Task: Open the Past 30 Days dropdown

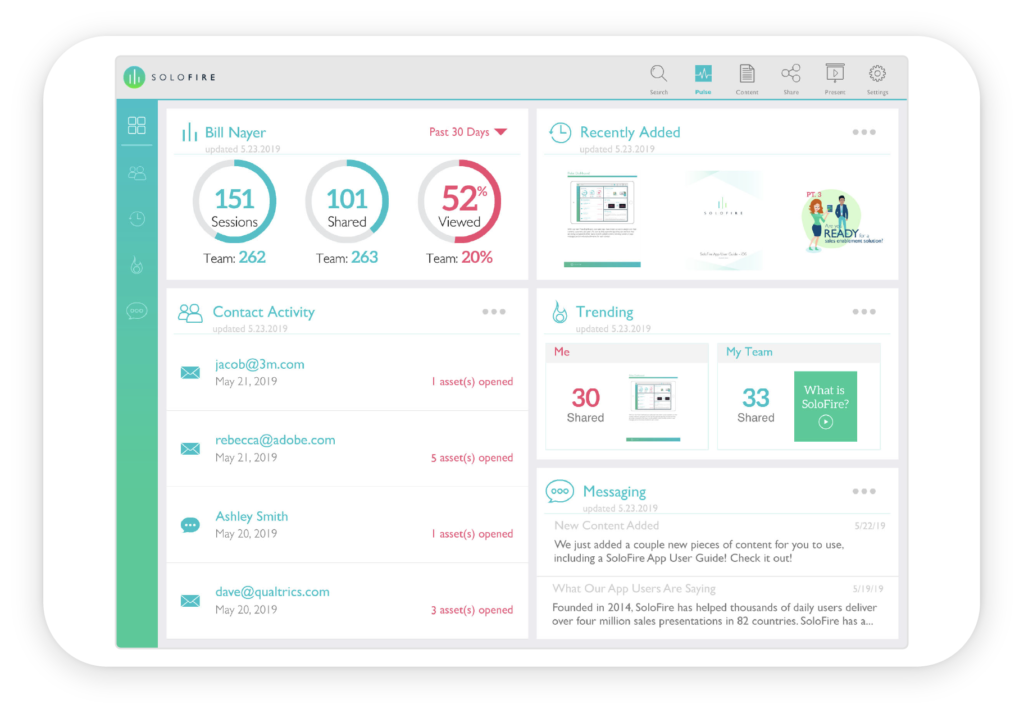Action: 467,131
